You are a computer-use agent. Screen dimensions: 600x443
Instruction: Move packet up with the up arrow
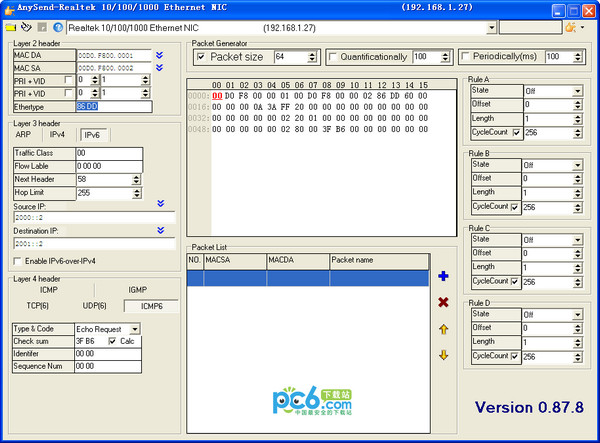point(443,329)
